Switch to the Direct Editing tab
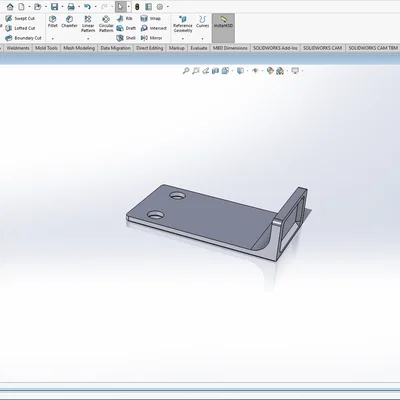Screen dimensions: 400x400 pos(150,48)
